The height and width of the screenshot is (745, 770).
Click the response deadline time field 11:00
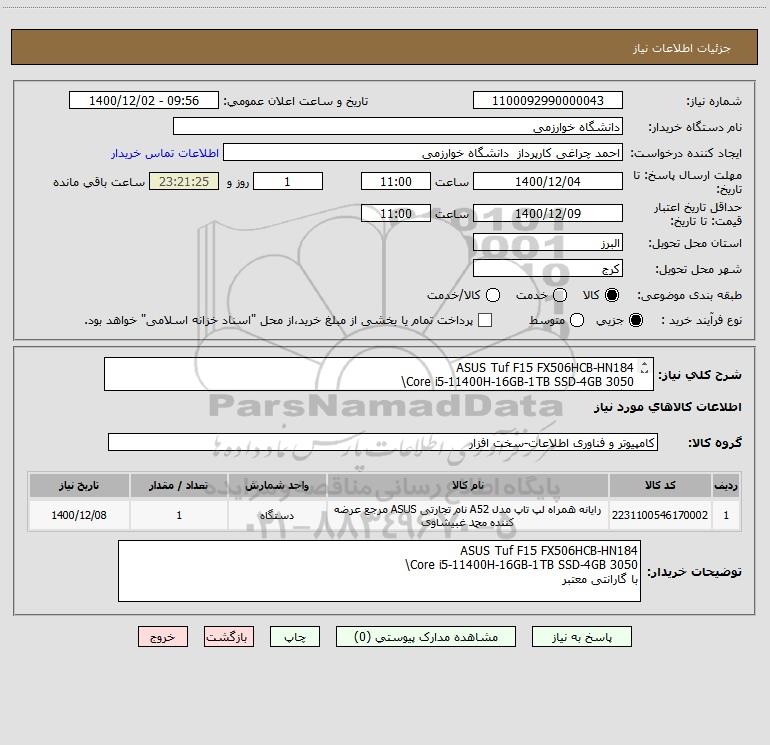pos(396,182)
